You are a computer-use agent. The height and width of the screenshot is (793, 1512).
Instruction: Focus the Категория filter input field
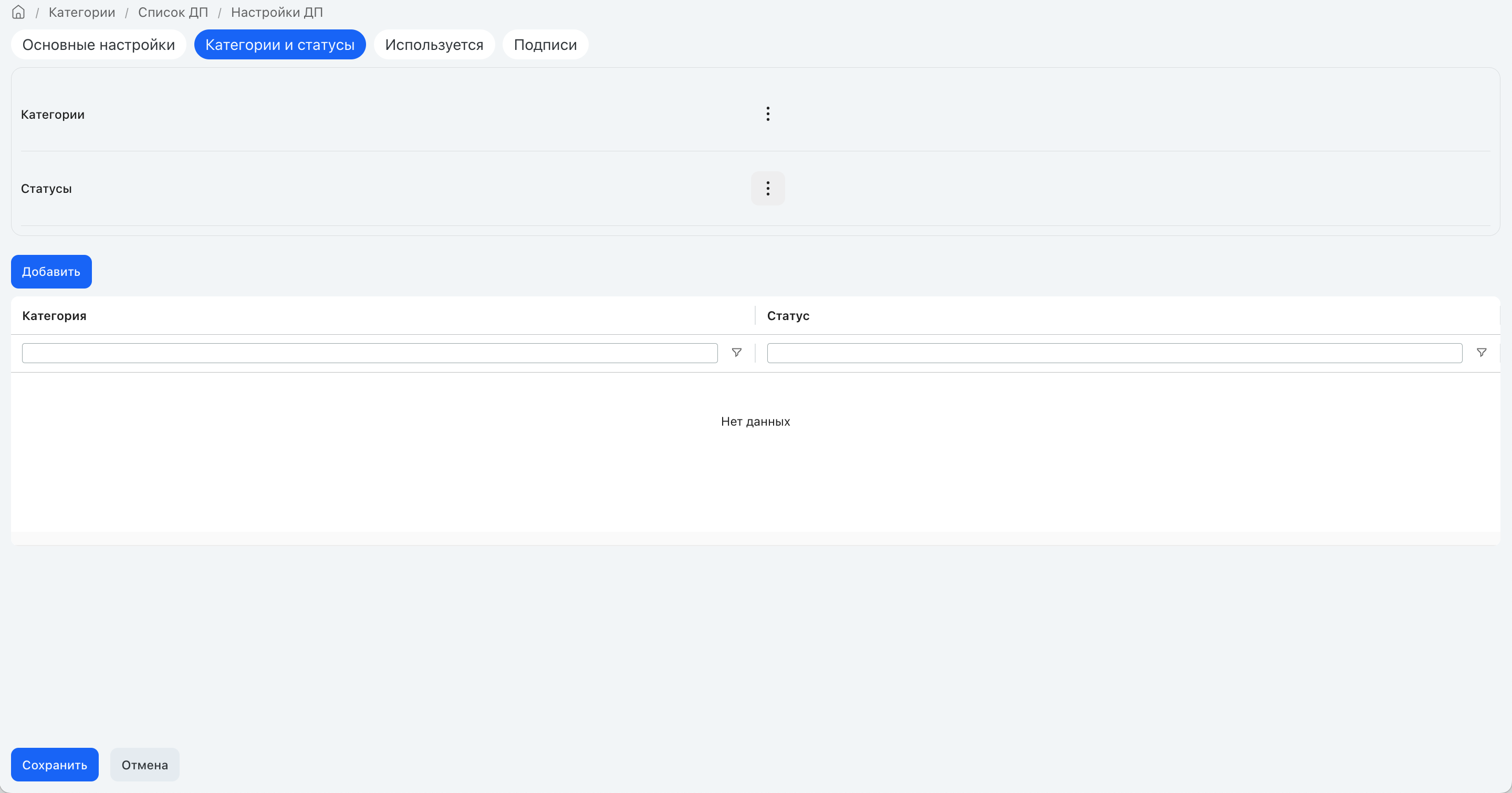[370, 353]
